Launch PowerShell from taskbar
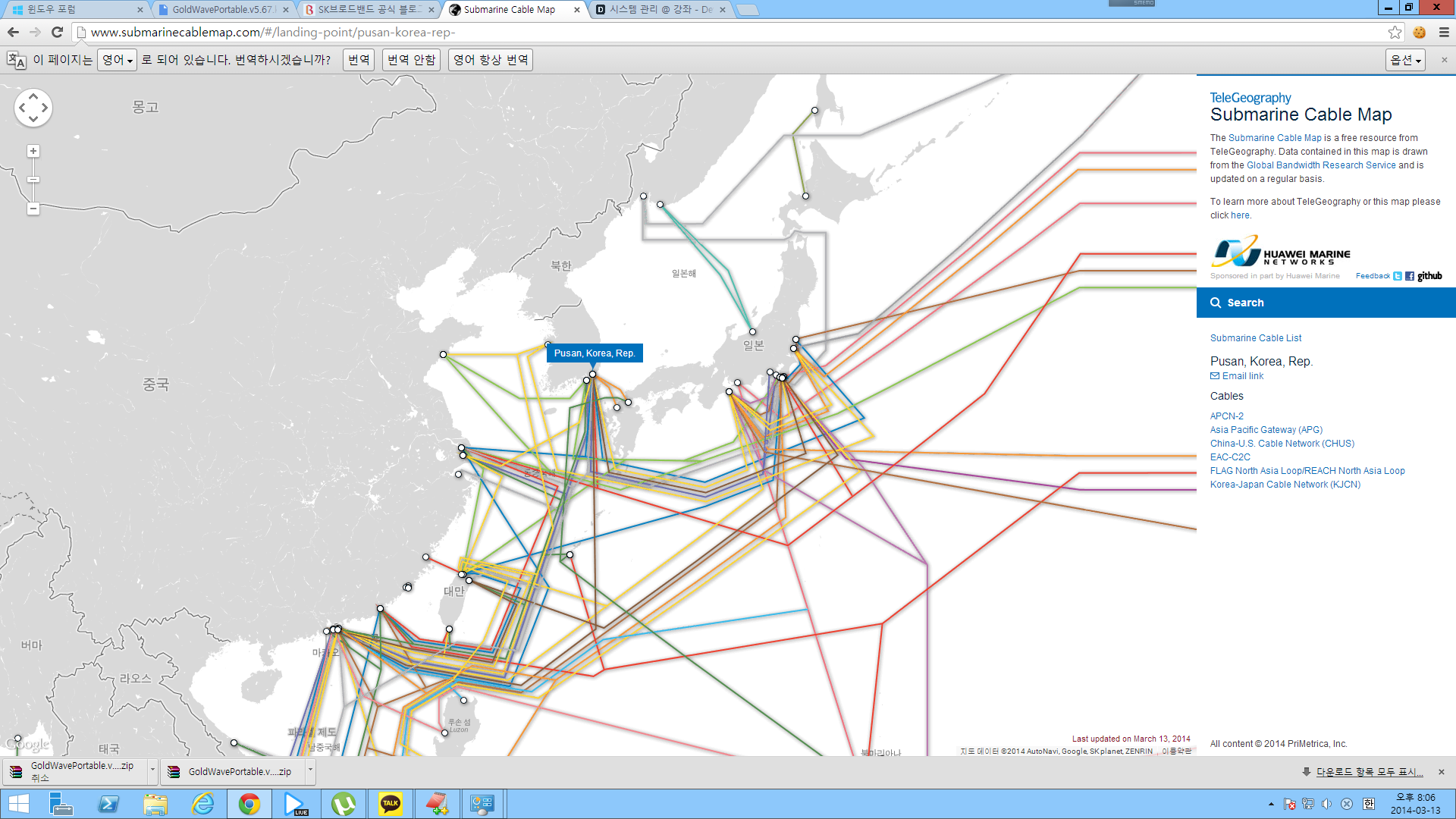This screenshot has height=819, width=1456. click(x=108, y=804)
